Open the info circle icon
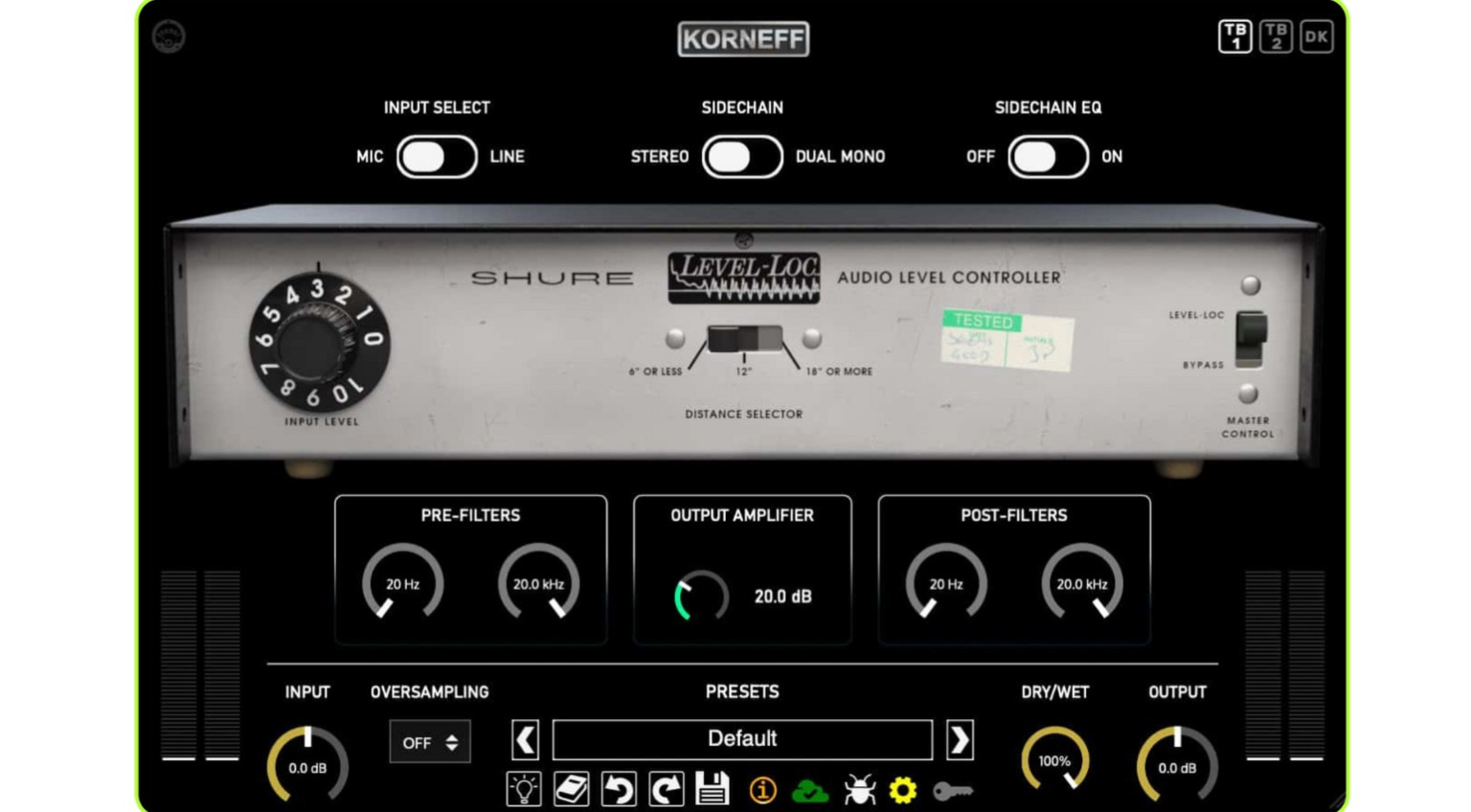Viewport: 1471px width, 812px height. point(762,791)
